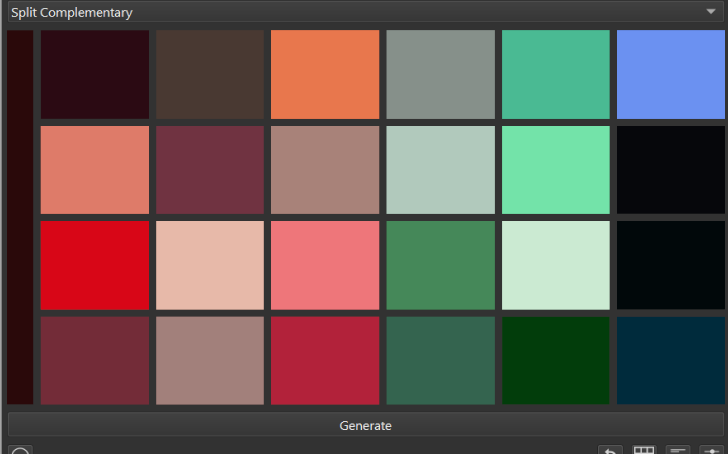The height and width of the screenshot is (454, 728).
Task: Select the tall dark maroon base color strip
Action: coord(20,217)
